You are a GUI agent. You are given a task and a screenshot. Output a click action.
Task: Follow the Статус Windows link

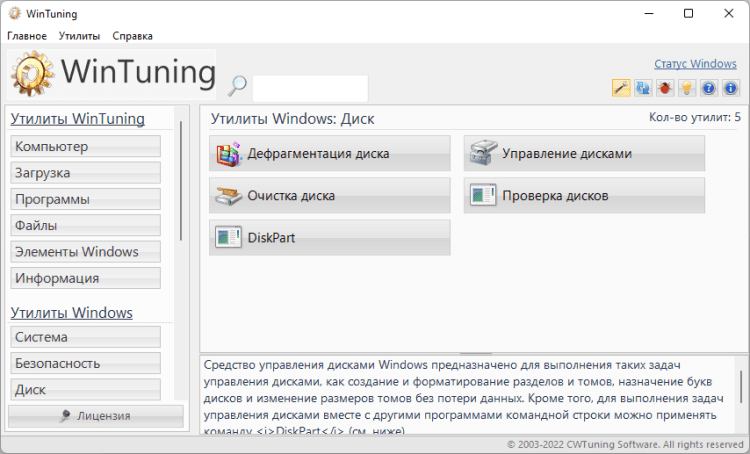[x=695, y=64]
